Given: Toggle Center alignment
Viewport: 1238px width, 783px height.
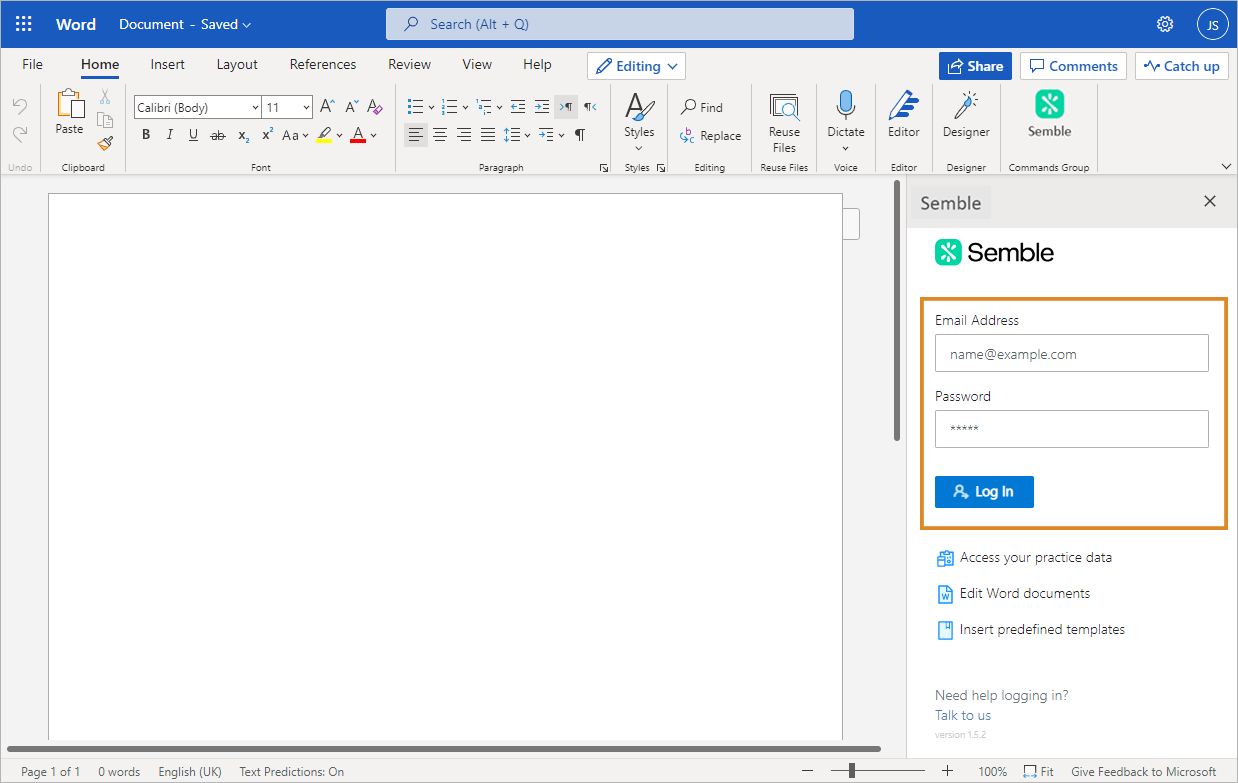Looking at the screenshot, I should [x=440, y=134].
